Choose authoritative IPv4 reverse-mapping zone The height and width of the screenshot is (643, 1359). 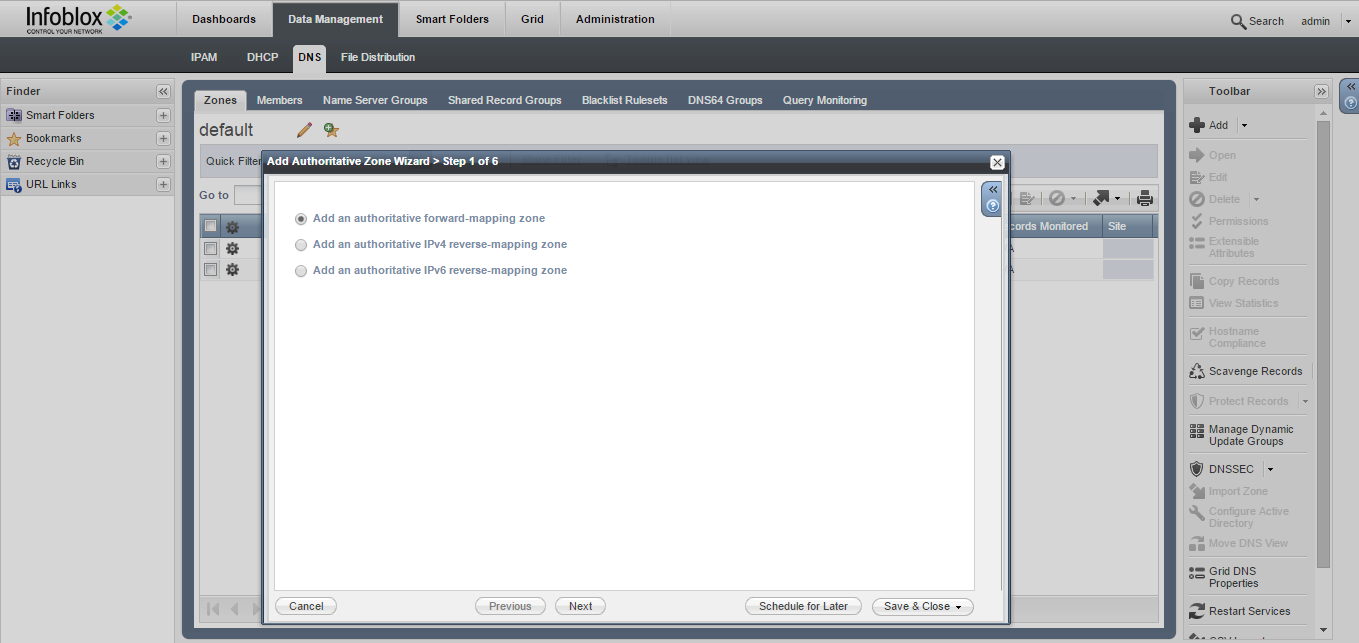pyautogui.click(x=301, y=245)
